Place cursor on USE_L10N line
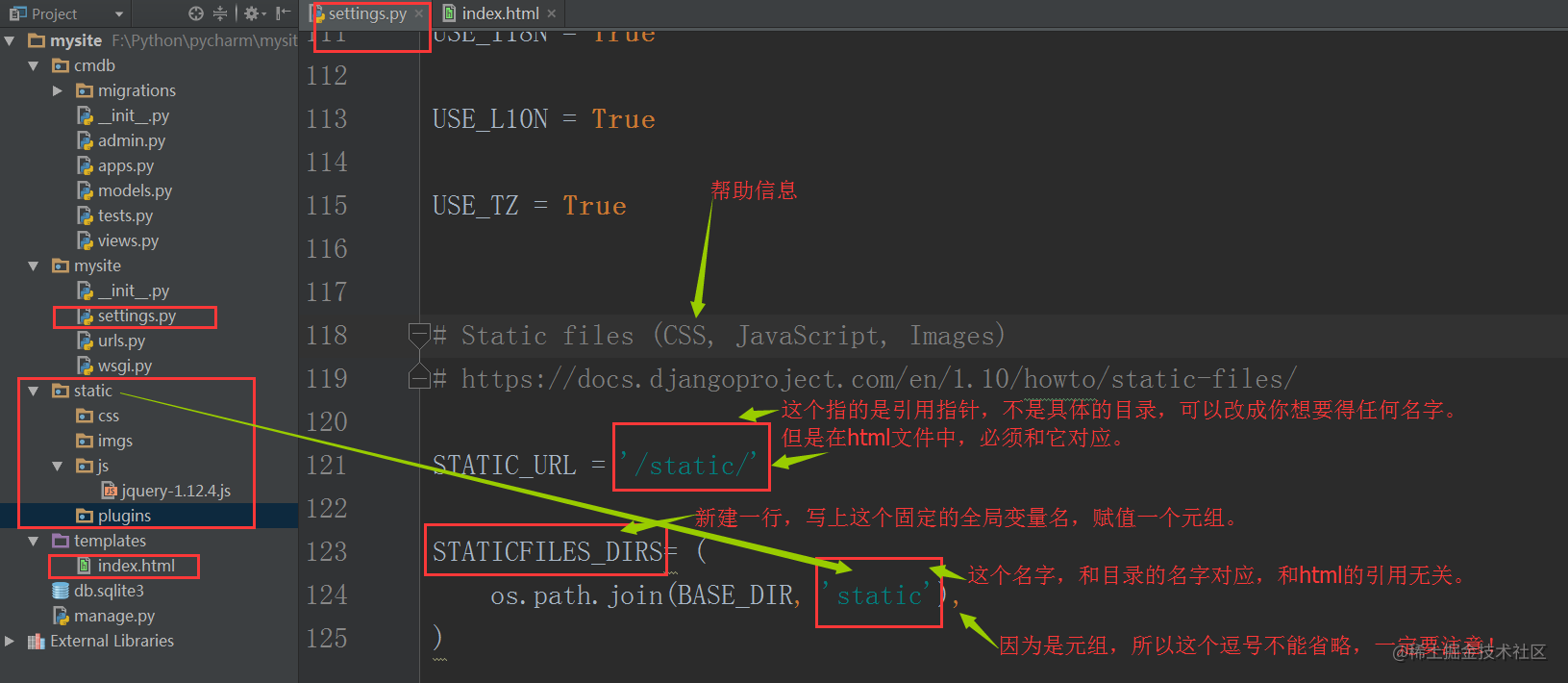The height and width of the screenshot is (683, 1568). (x=544, y=119)
